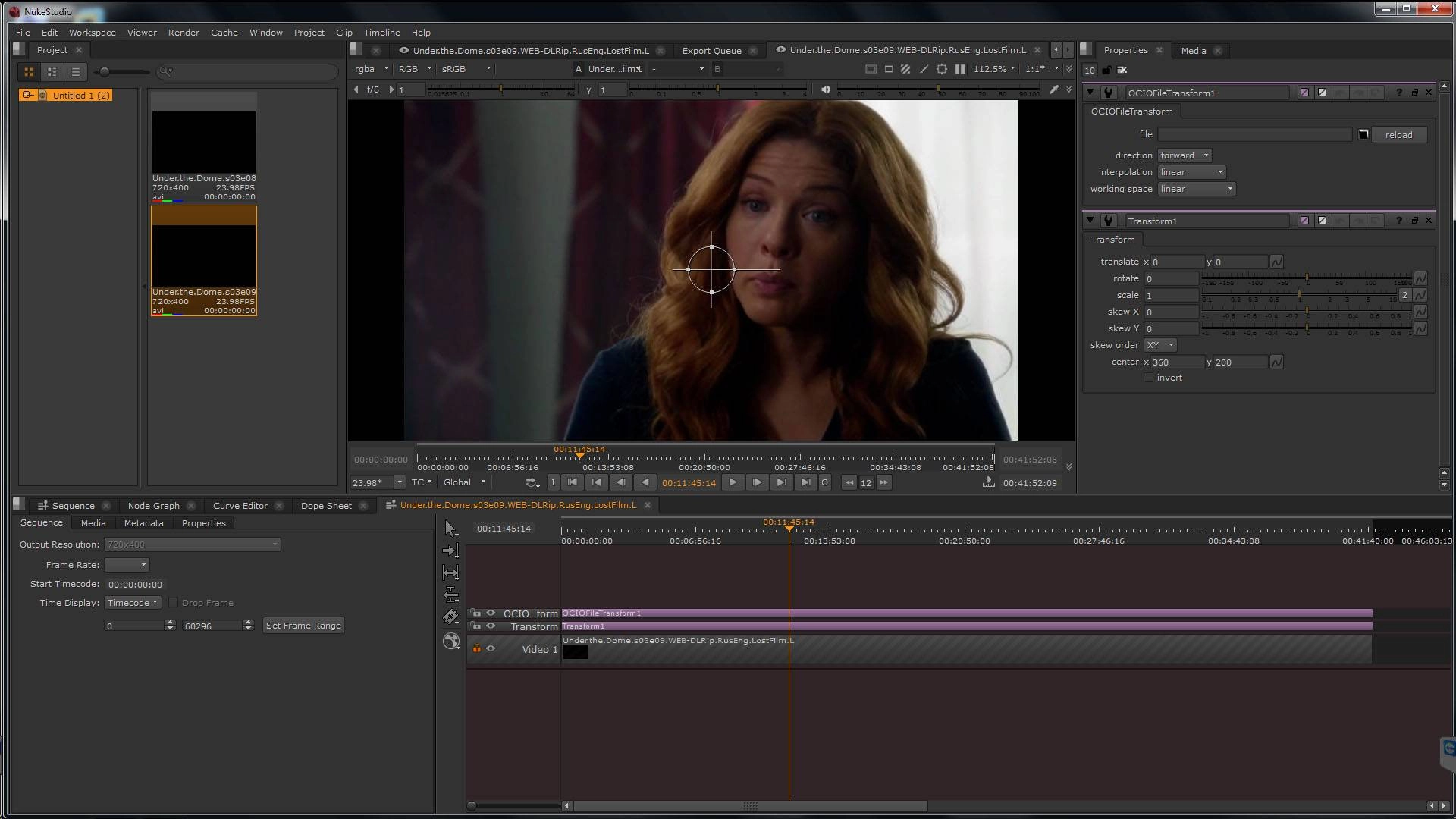Enable the invert checkbox in Transform1
The image size is (1456, 819).
click(1148, 378)
